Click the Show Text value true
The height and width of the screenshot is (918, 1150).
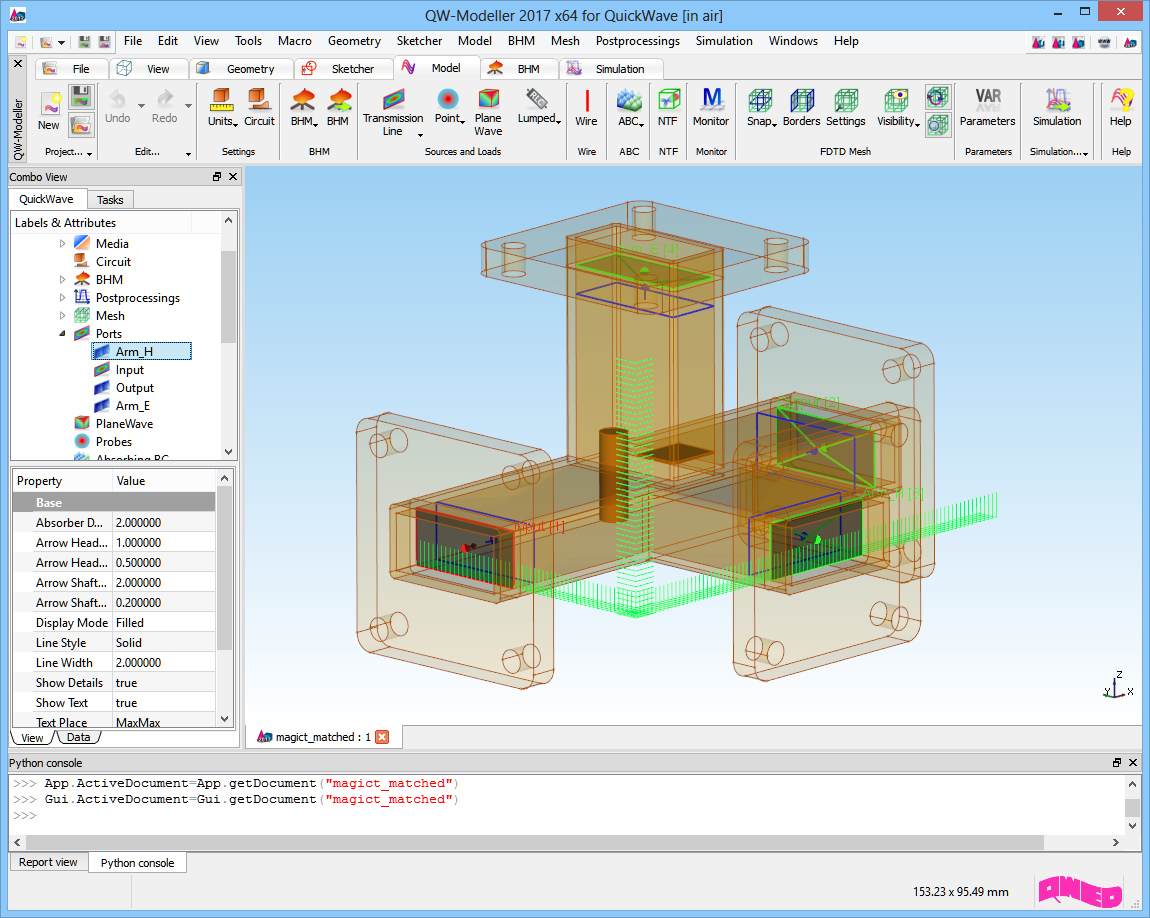coord(164,702)
